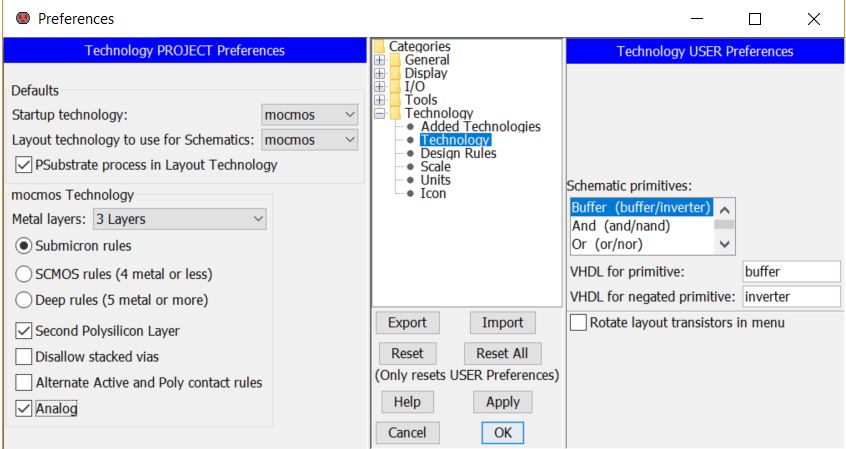
Task: Select SCMOS rules radio button
Action: click(x=24, y=274)
